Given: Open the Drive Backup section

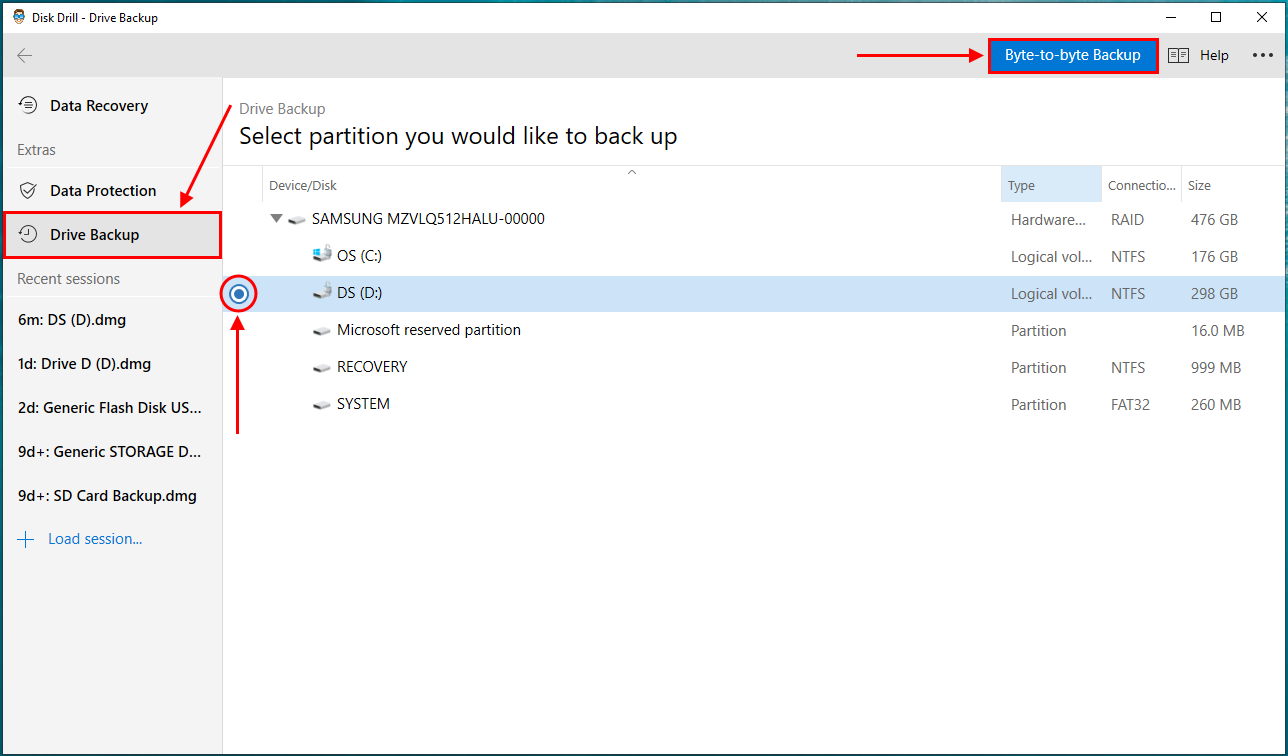Looking at the screenshot, I should tap(112, 234).
